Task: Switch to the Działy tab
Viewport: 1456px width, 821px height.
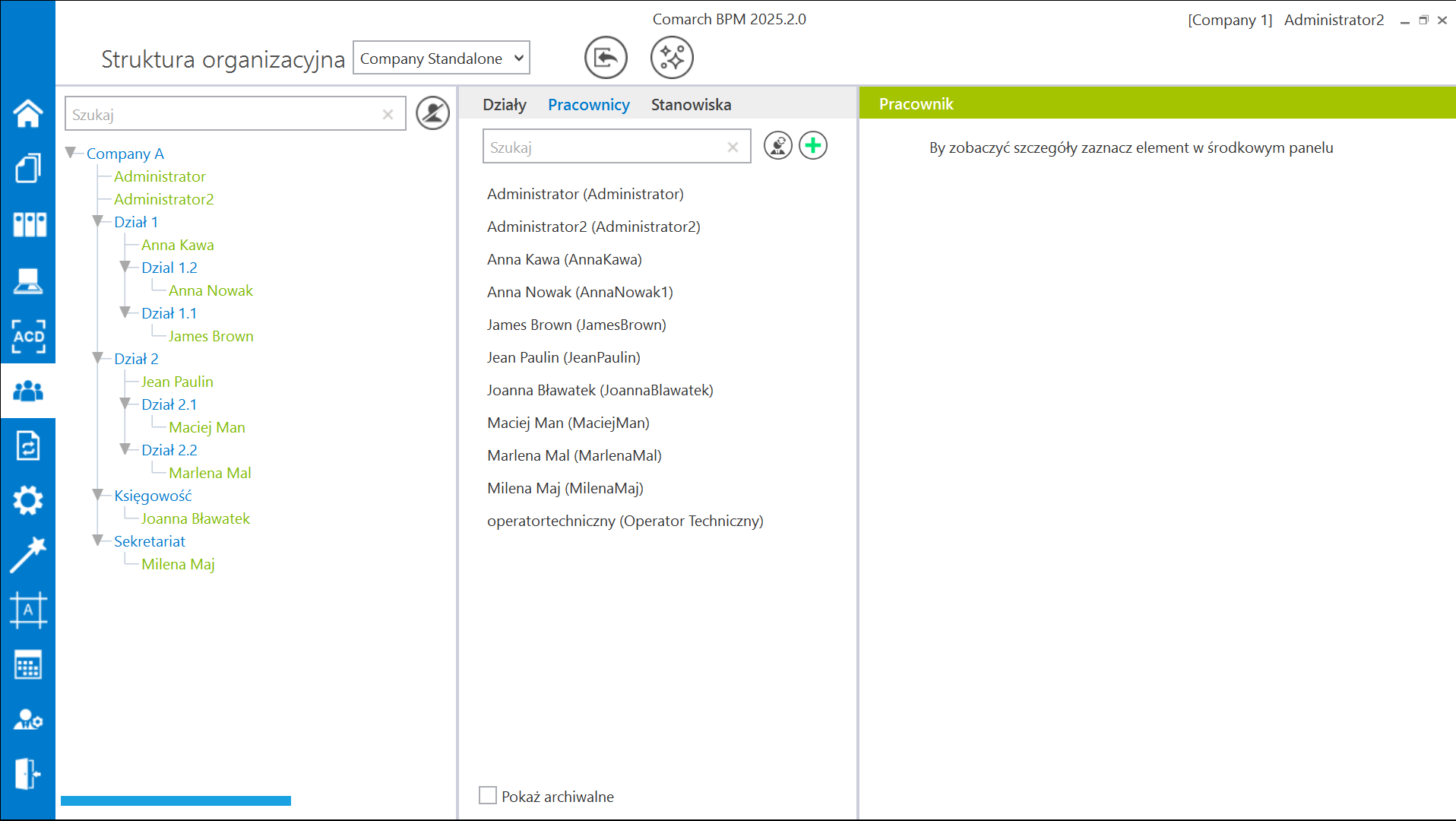Action: (x=504, y=104)
